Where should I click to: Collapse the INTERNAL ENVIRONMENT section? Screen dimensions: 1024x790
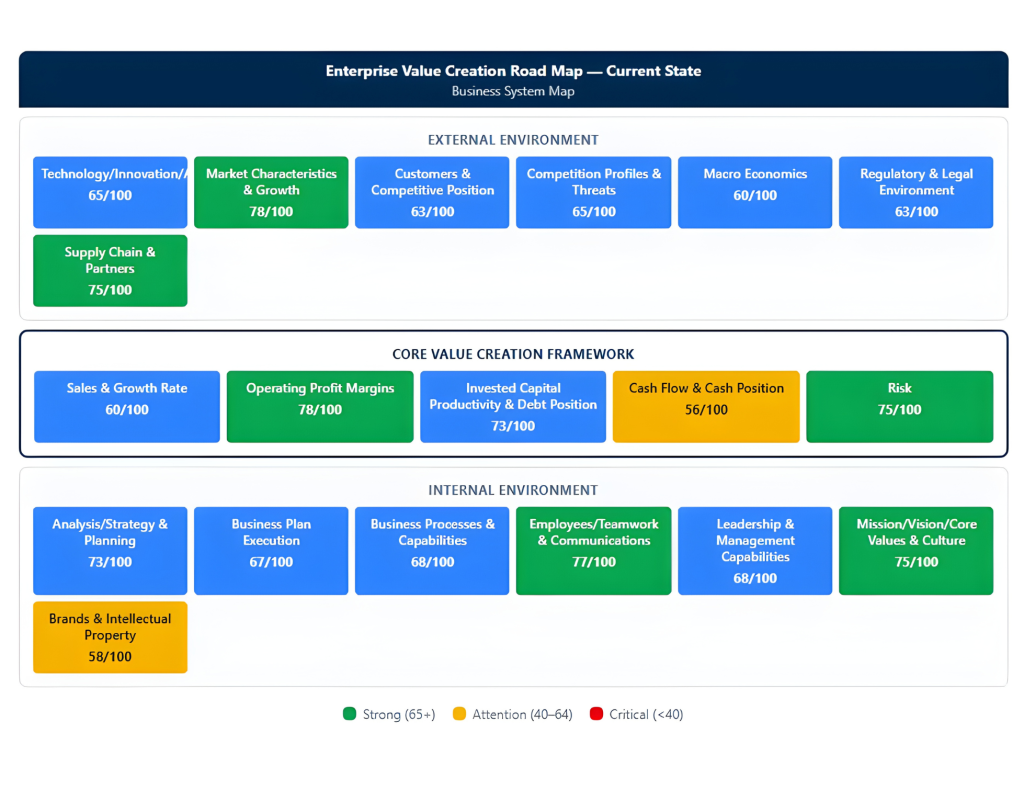click(512, 490)
